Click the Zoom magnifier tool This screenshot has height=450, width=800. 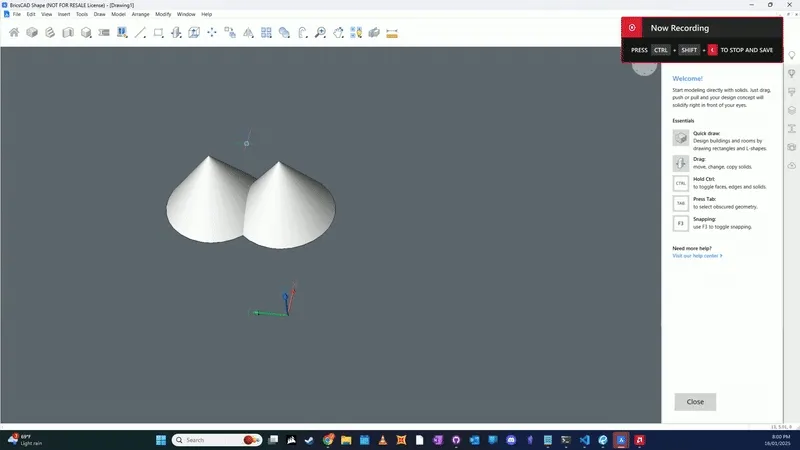point(320,33)
